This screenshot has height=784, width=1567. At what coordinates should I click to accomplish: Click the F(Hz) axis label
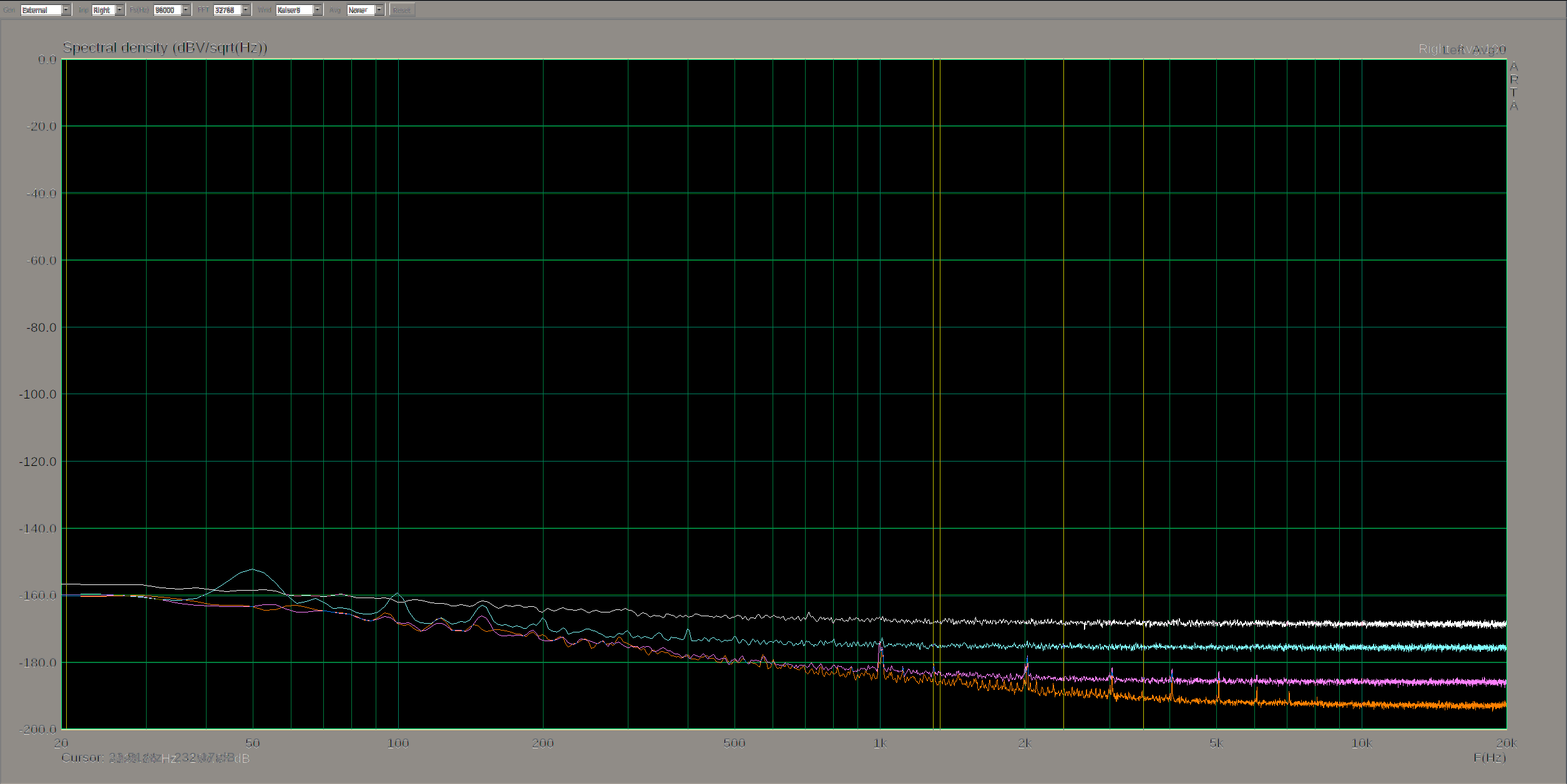point(1490,758)
